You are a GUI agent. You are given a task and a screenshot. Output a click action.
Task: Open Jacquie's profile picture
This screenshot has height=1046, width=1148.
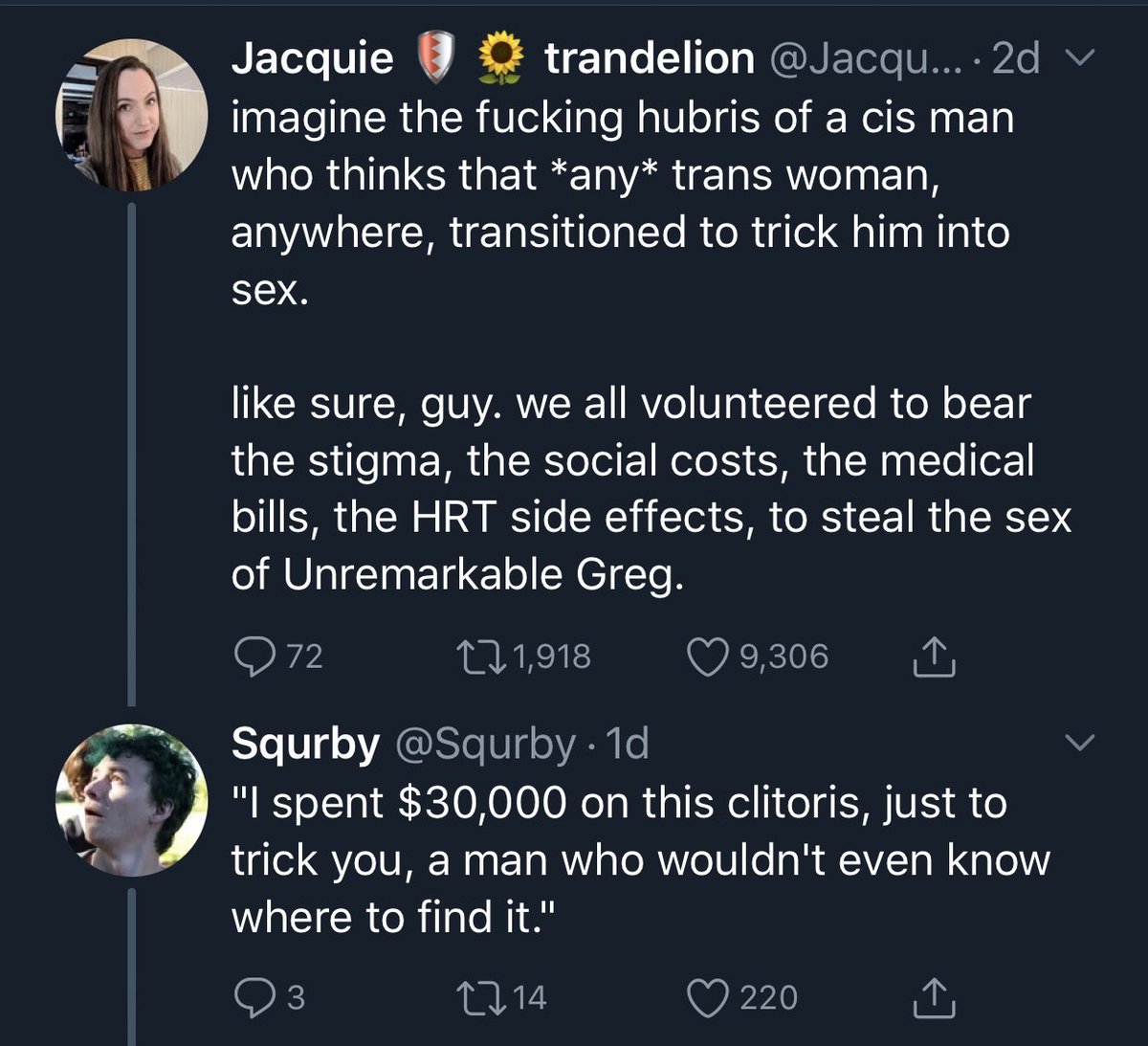[131, 115]
